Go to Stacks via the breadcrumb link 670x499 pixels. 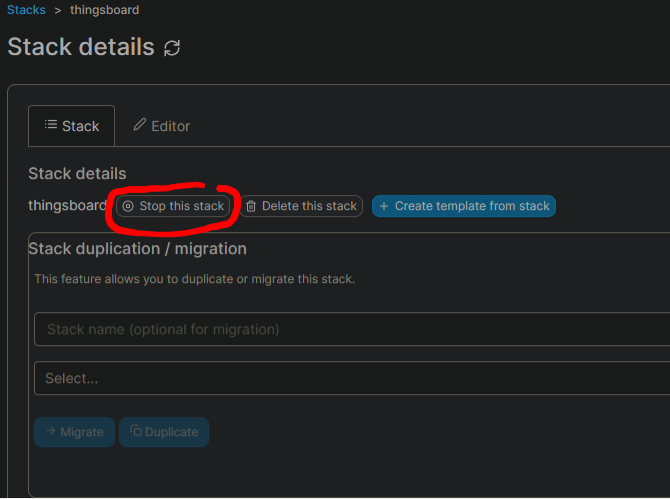coord(26,10)
